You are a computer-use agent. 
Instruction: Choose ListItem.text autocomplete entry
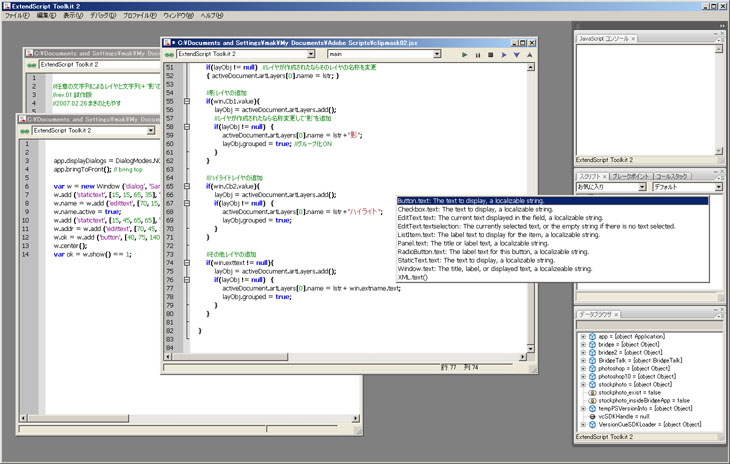[552, 235]
